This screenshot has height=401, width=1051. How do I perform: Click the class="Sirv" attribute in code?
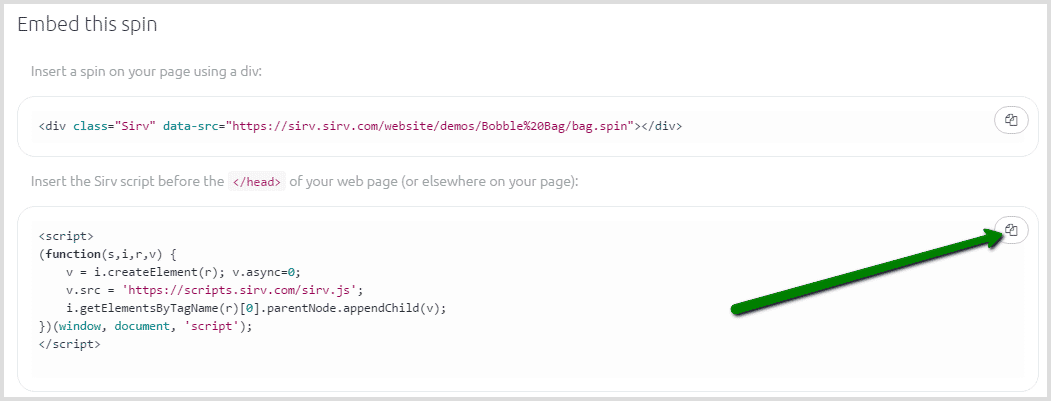click(115, 126)
